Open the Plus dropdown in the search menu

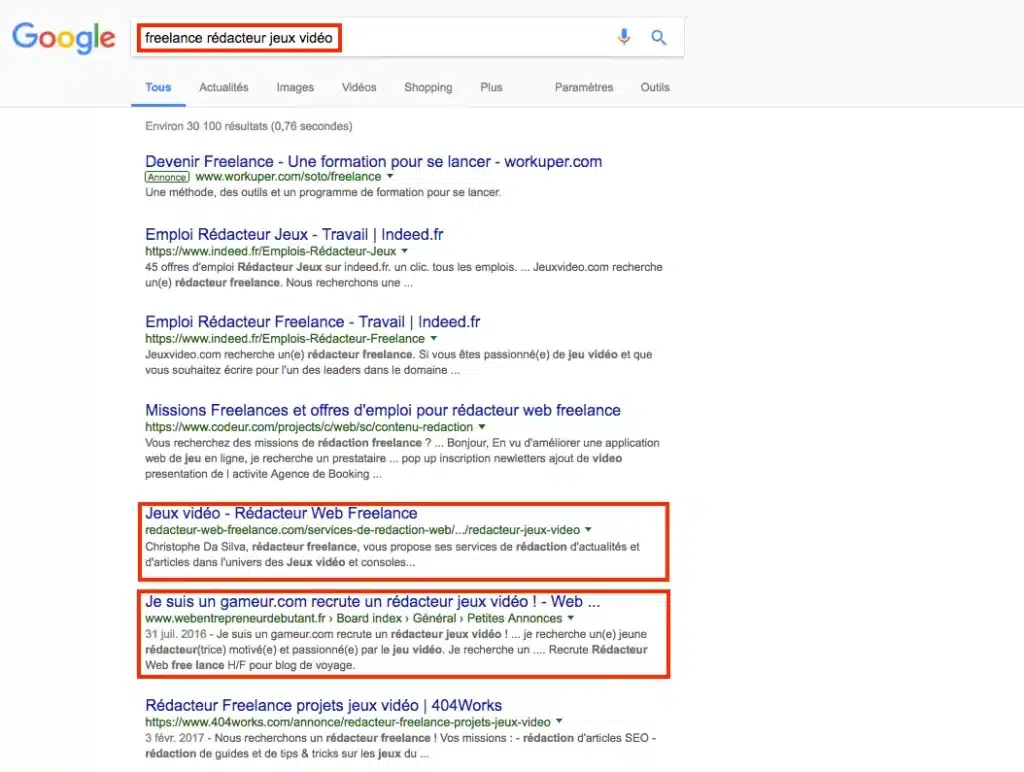coord(491,88)
